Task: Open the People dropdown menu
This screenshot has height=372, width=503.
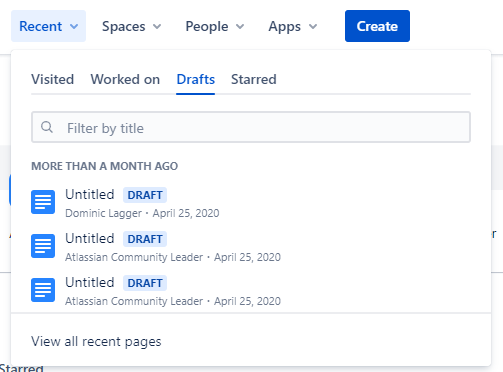Action: (x=215, y=26)
